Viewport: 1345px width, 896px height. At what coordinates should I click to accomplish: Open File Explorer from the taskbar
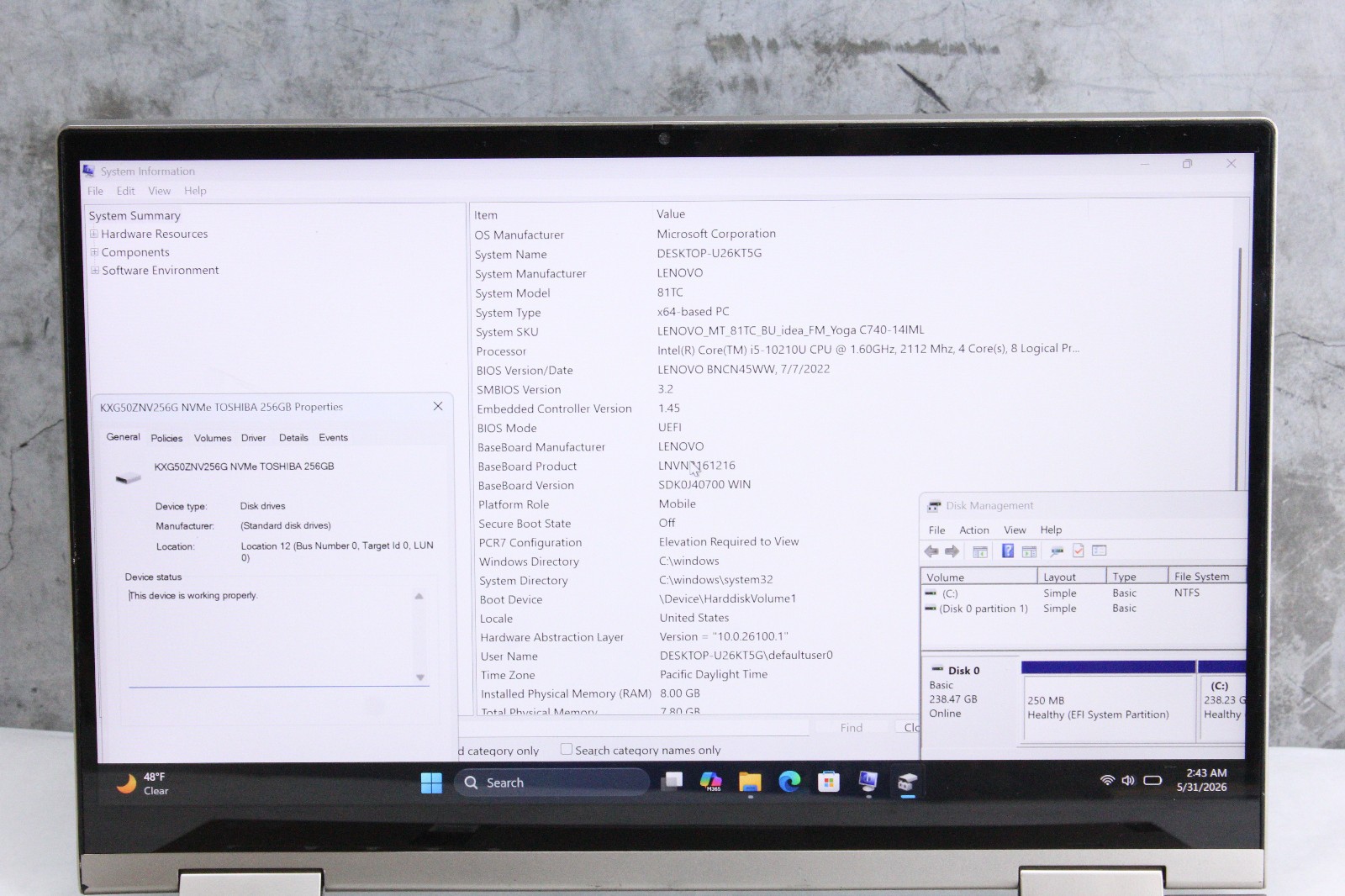750,783
